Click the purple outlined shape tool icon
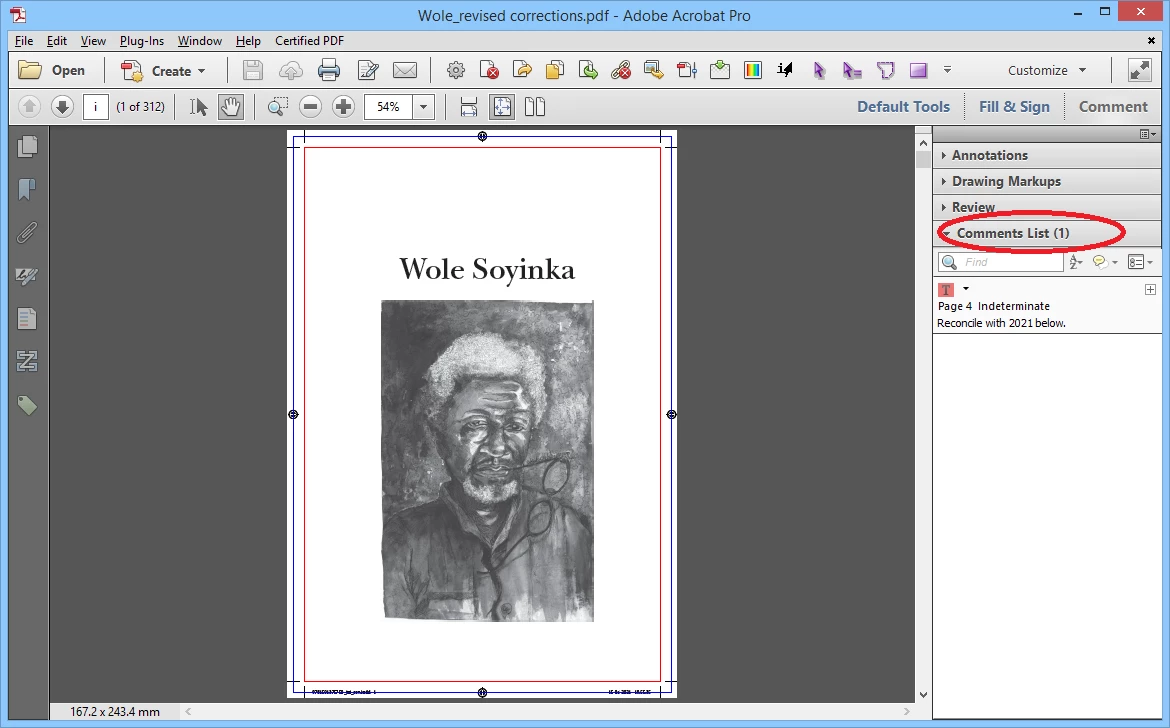Viewport: 1170px width, 728px height. click(886, 71)
